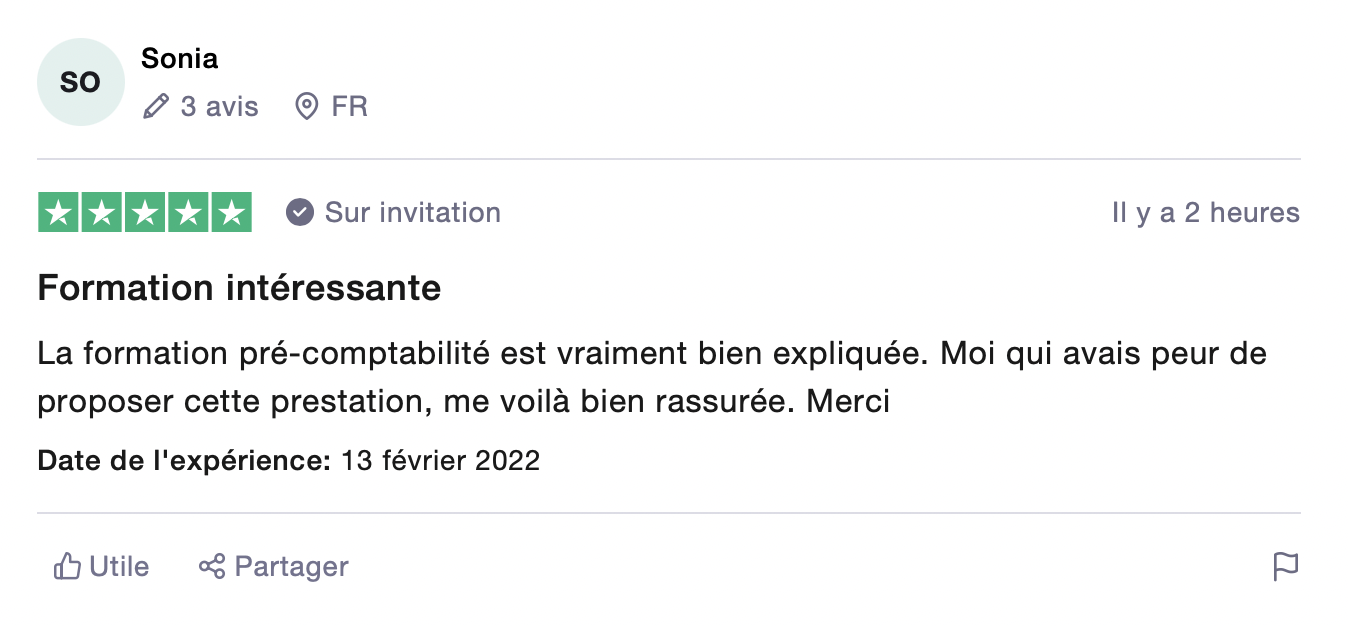Click the SO avatar circle
Image resolution: width=1348 pixels, height=626 pixels.
coord(80,82)
